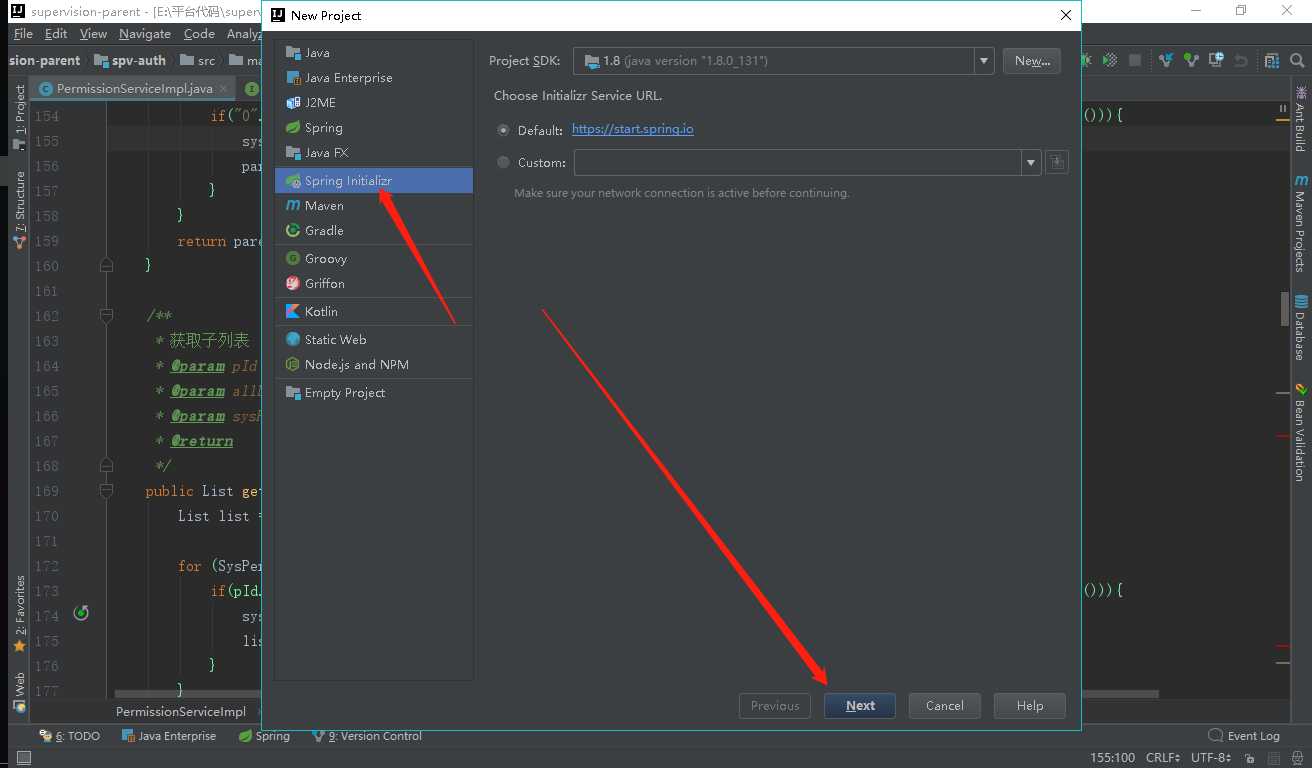Click the Custom URL input field
Image resolution: width=1312 pixels, height=768 pixels.
797,162
